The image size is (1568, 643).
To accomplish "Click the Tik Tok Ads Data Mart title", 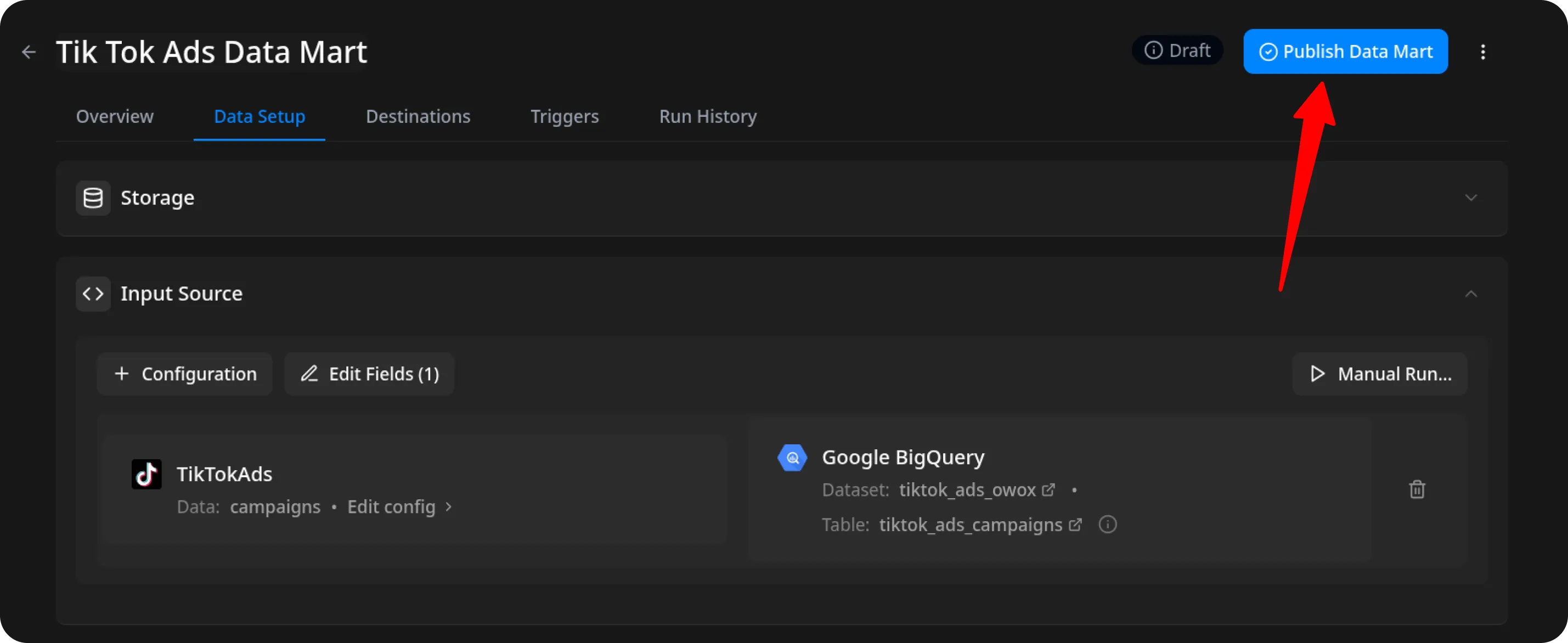I will [x=211, y=52].
